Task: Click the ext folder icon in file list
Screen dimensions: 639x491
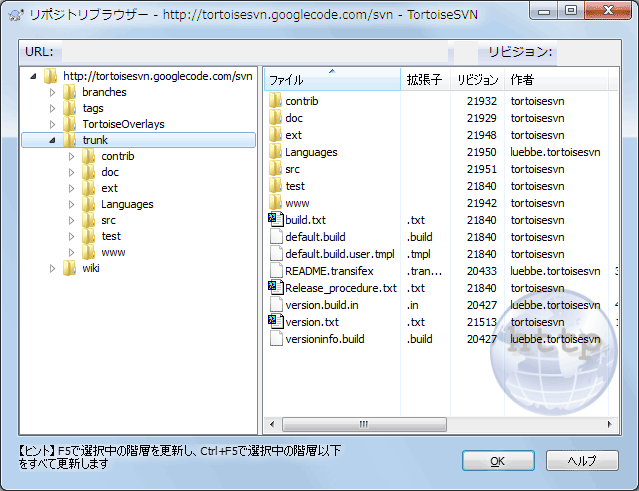Action: click(275, 135)
